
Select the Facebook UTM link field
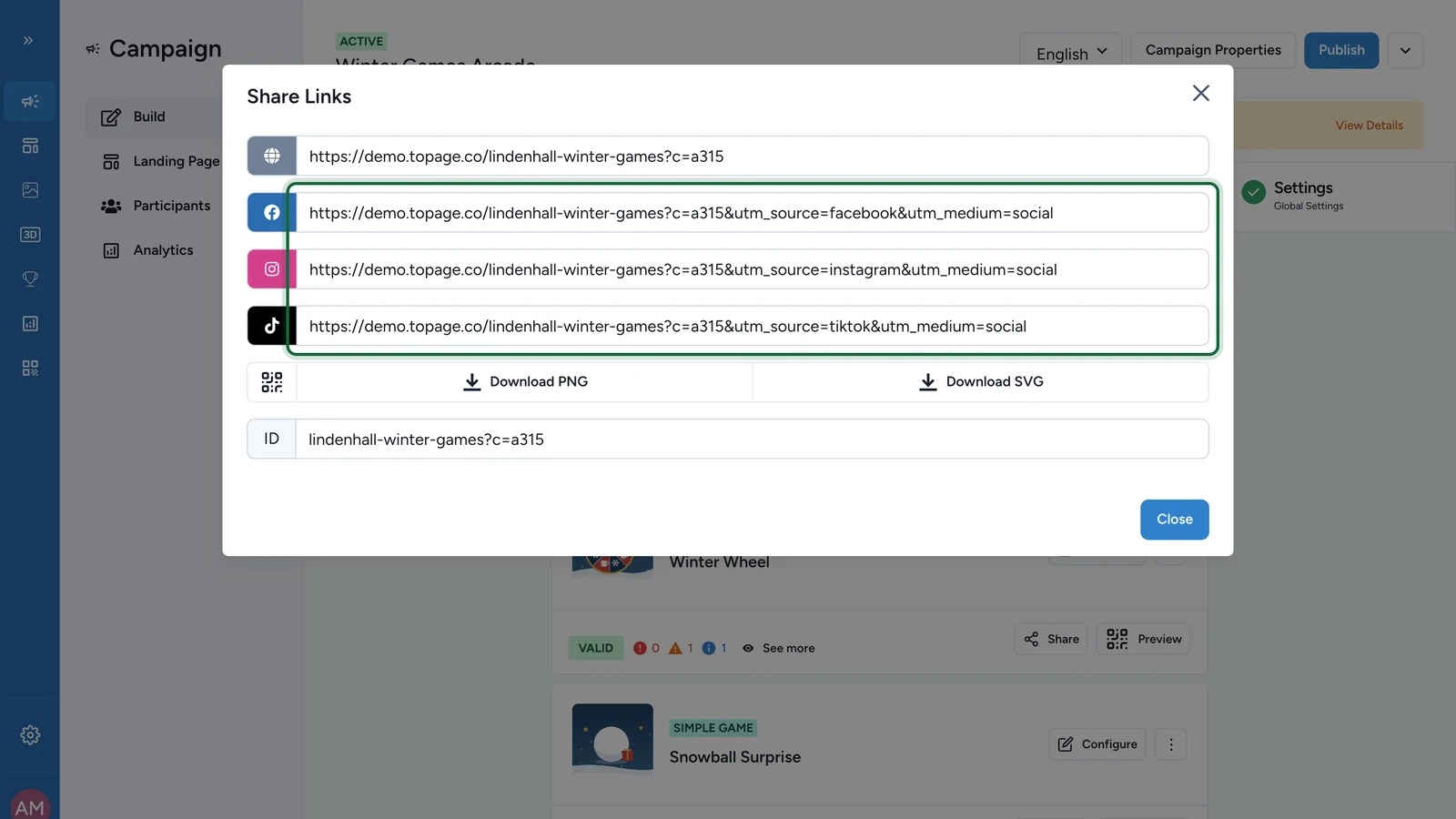(753, 212)
